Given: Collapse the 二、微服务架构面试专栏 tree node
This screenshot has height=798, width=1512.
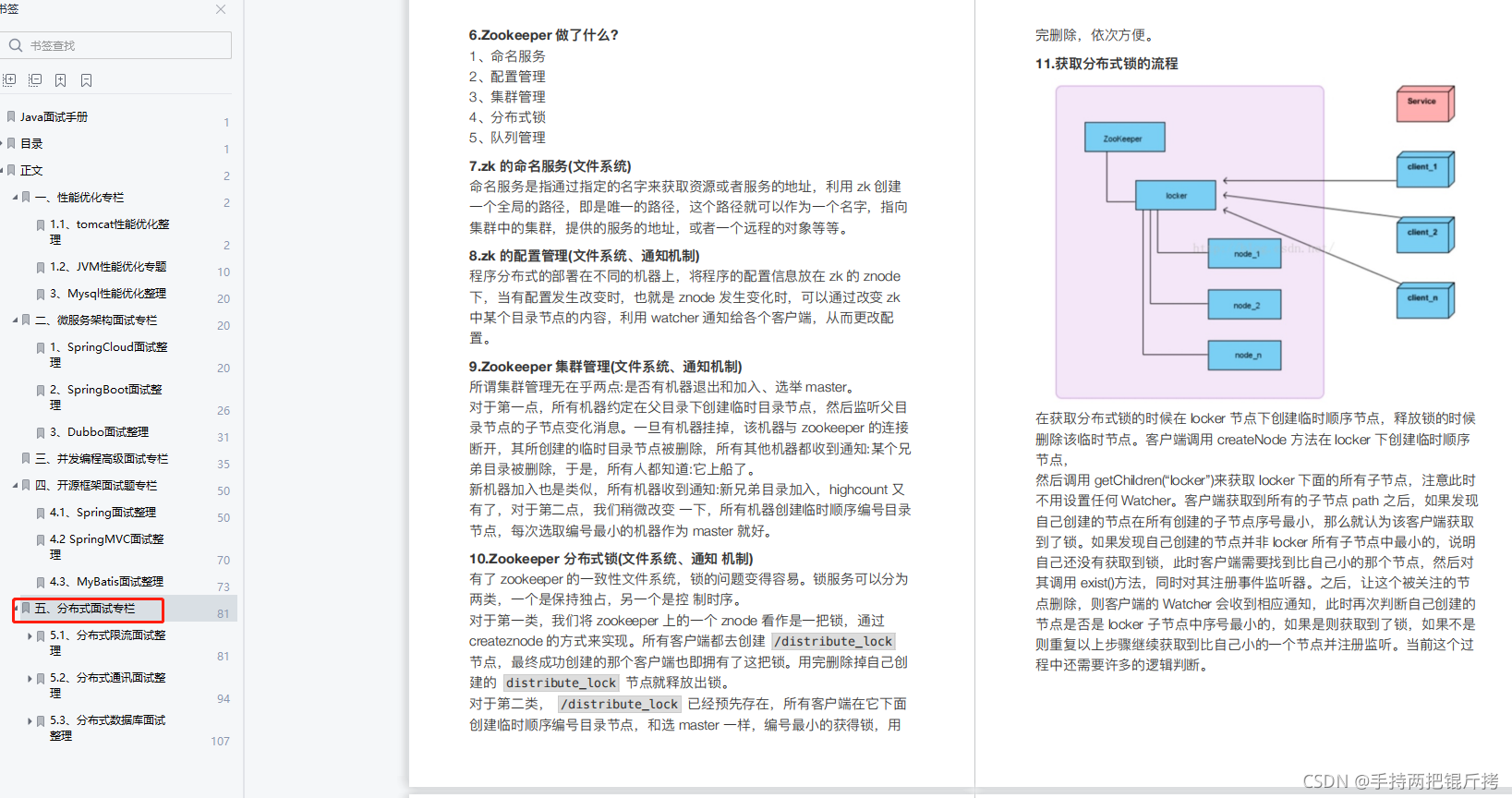Looking at the screenshot, I should tap(15, 320).
